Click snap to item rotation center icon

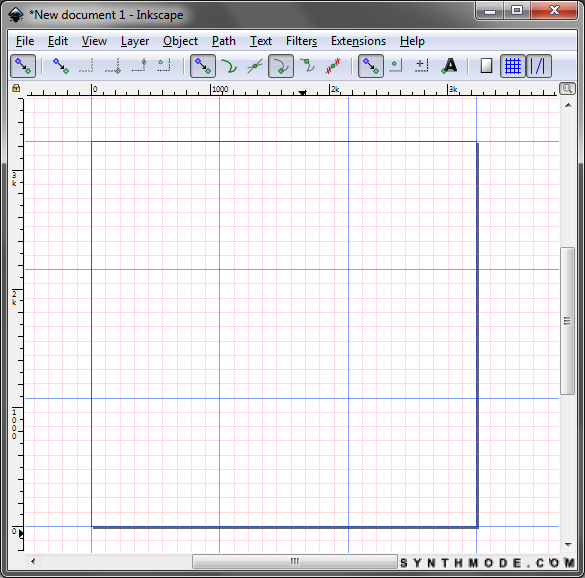pos(422,66)
